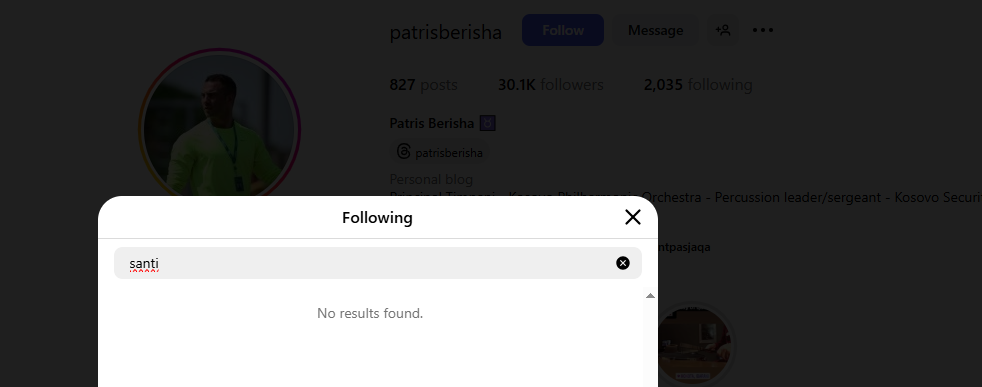Screen dimensions: 982x387
Task: Open the patrisberisha Threads profile link
Action: (x=440, y=152)
